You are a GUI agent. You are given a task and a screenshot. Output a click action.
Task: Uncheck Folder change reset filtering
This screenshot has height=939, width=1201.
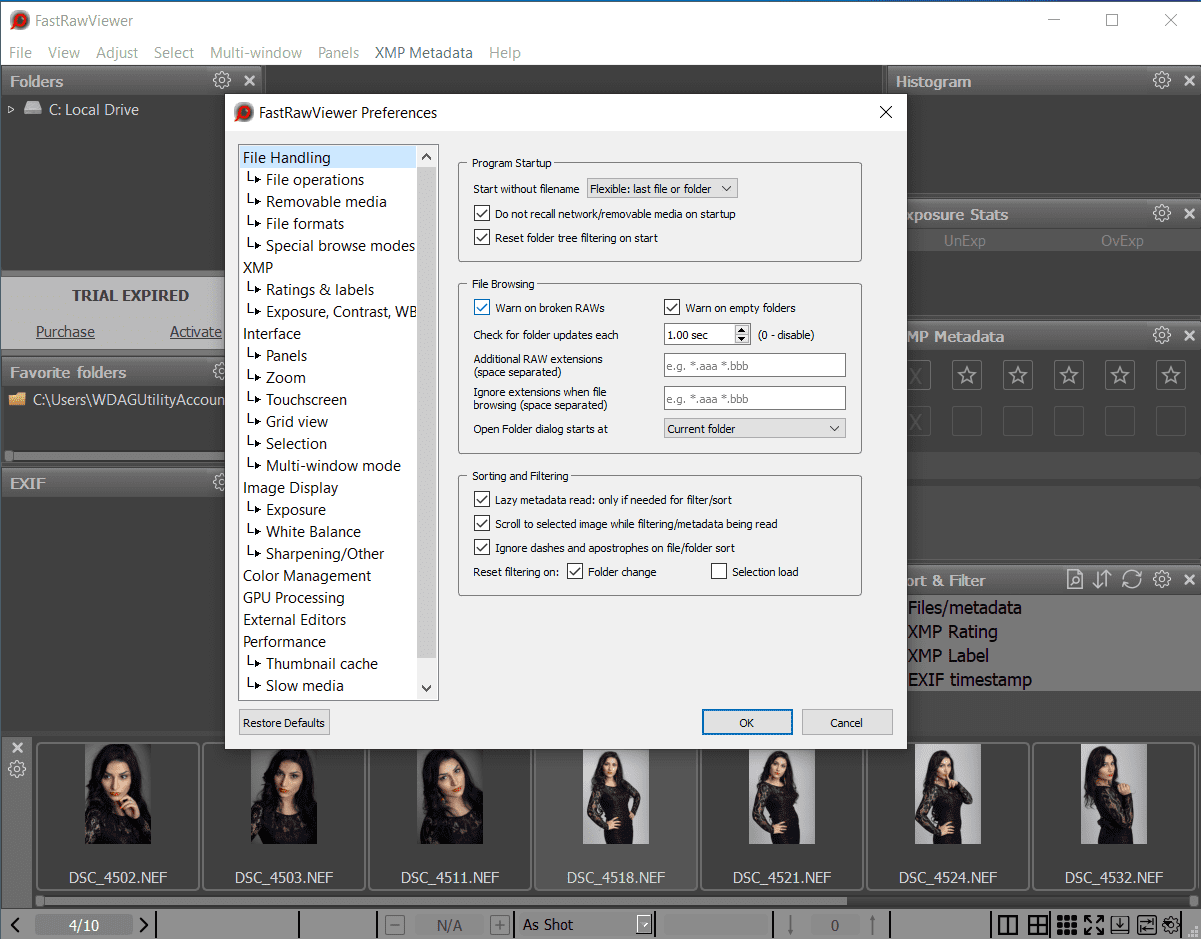coord(575,572)
